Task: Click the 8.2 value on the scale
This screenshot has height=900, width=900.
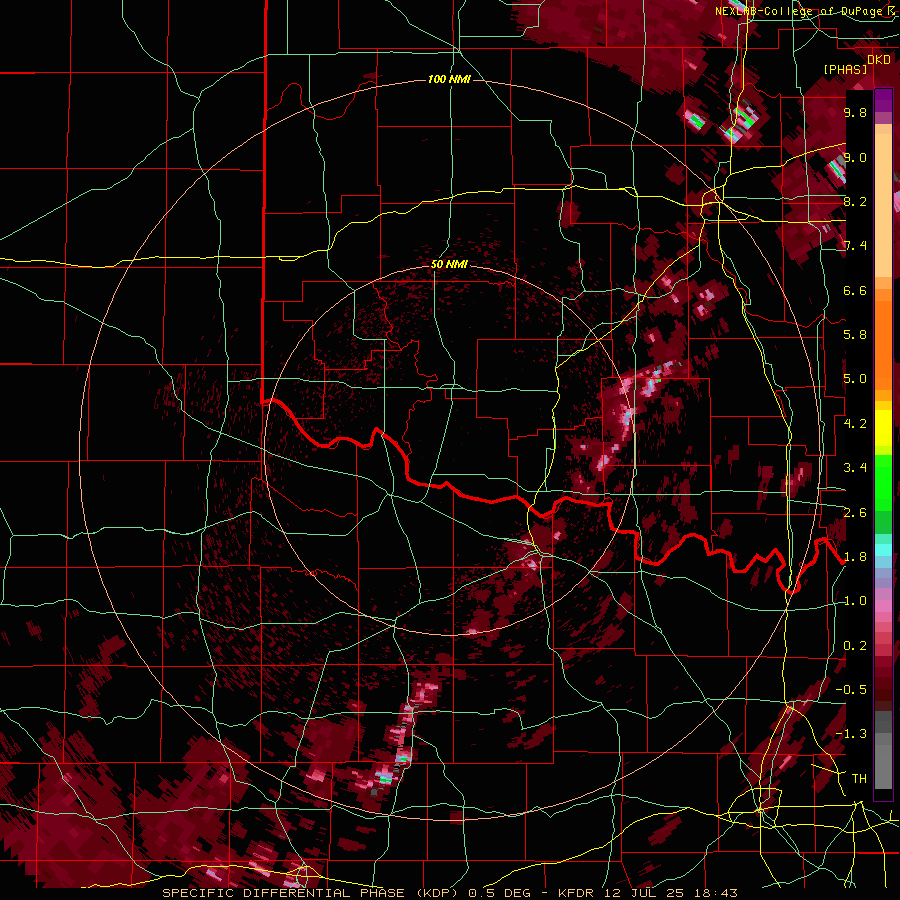Action: pos(855,201)
